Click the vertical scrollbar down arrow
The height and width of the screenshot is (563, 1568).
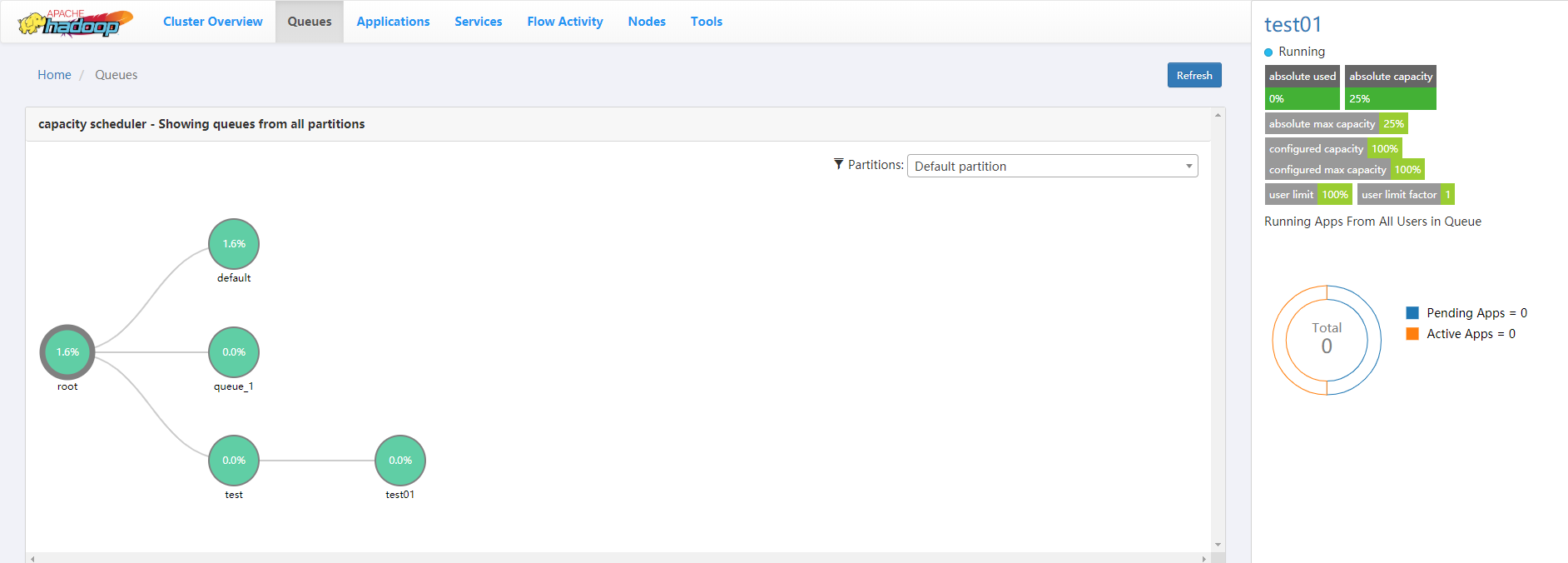click(x=1218, y=545)
